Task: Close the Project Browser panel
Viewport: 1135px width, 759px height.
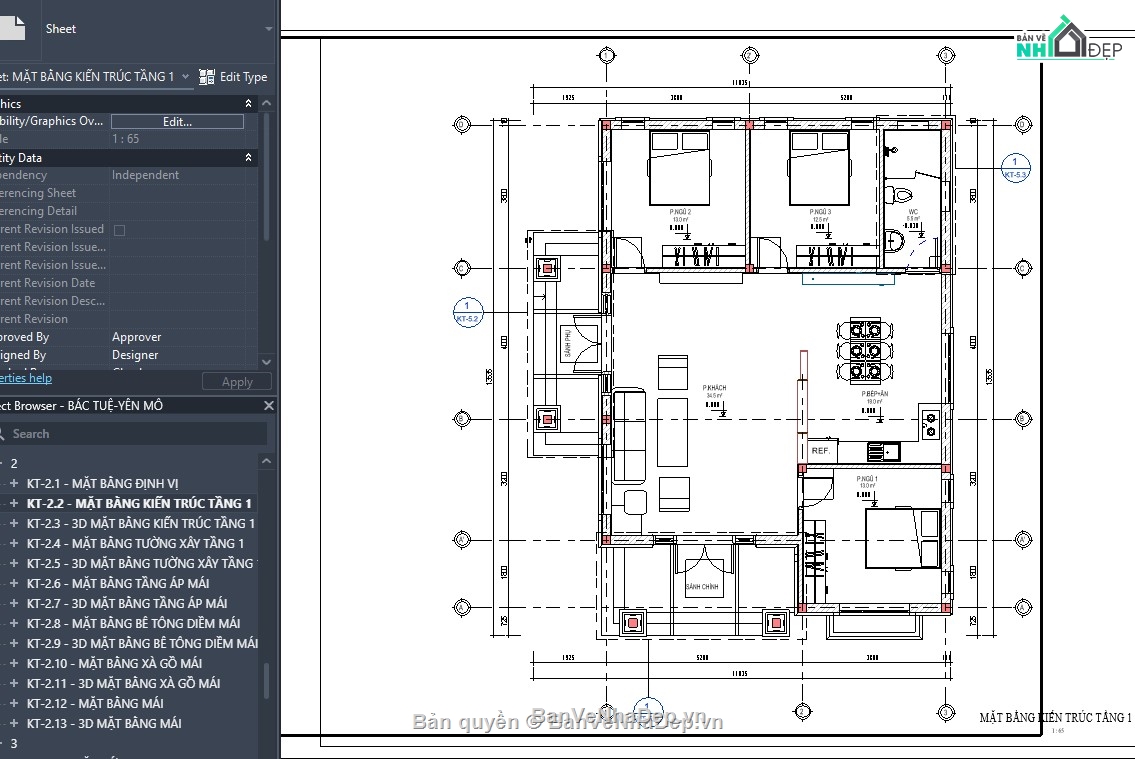Action: pos(269,406)
